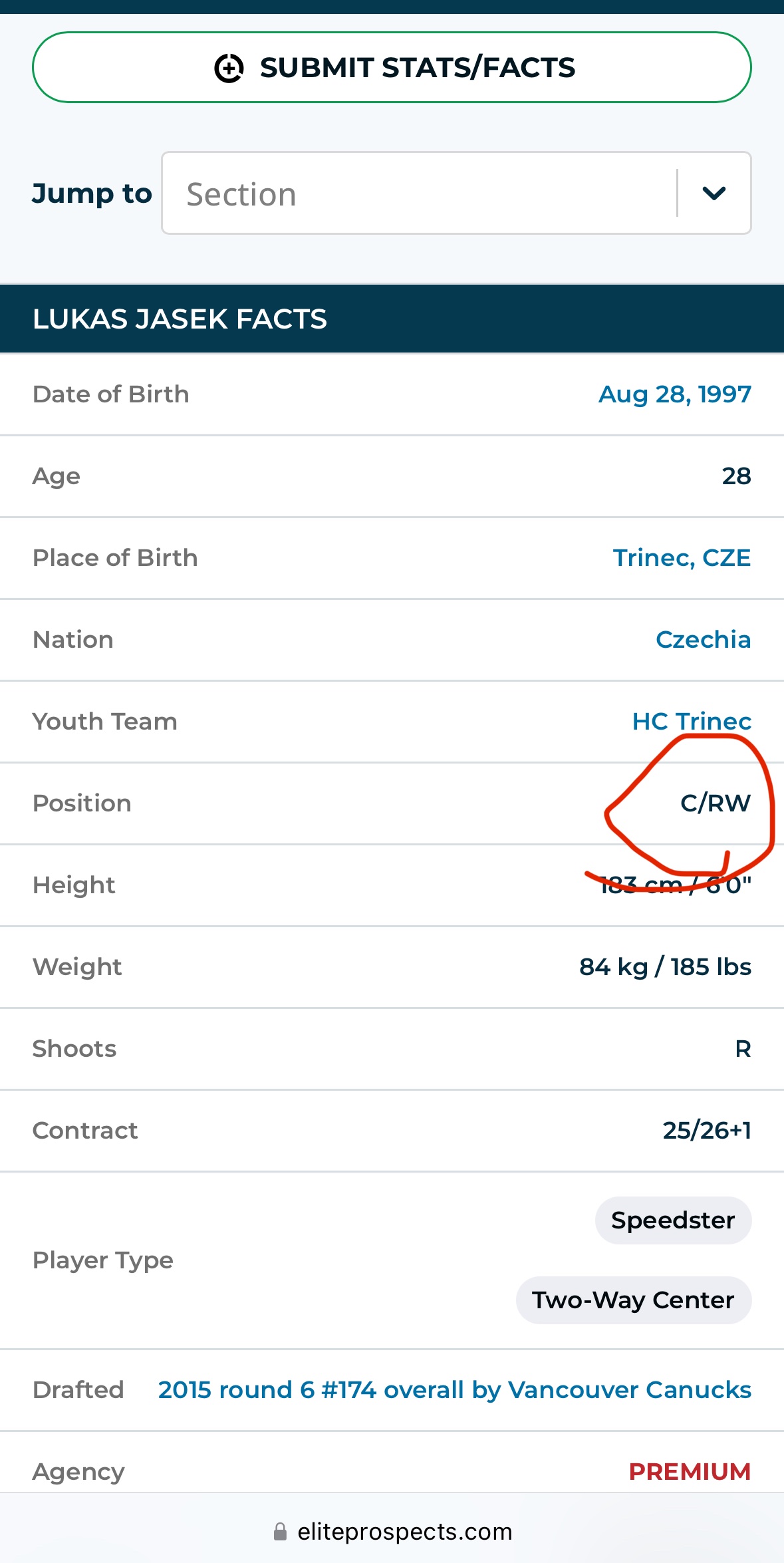Click the LUKAS JASEK FACTS header
784x1563 pixels.
coord(180,319)
